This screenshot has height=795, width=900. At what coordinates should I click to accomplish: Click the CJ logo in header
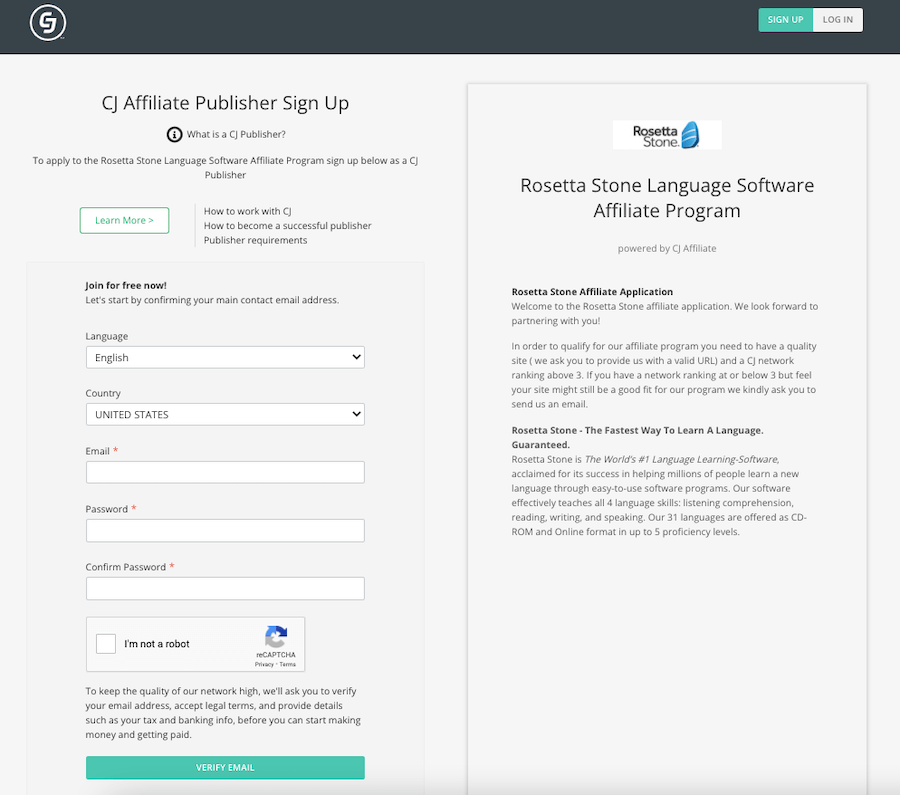pyautogui.click(x=48, y=23)
